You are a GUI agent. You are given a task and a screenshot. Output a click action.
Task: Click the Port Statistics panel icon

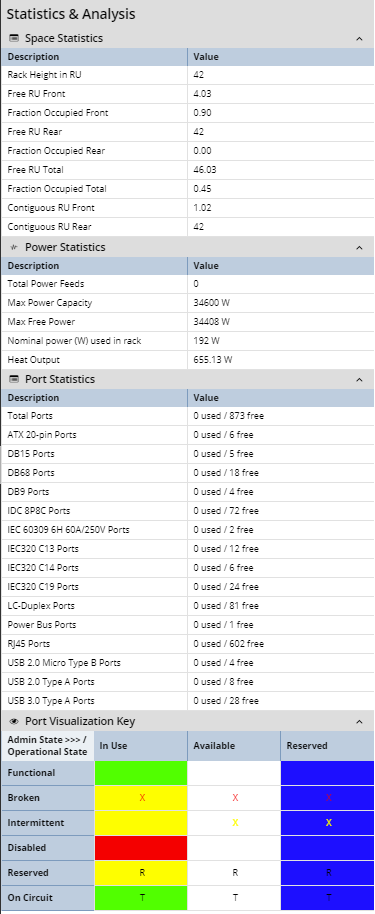[14, 379]
